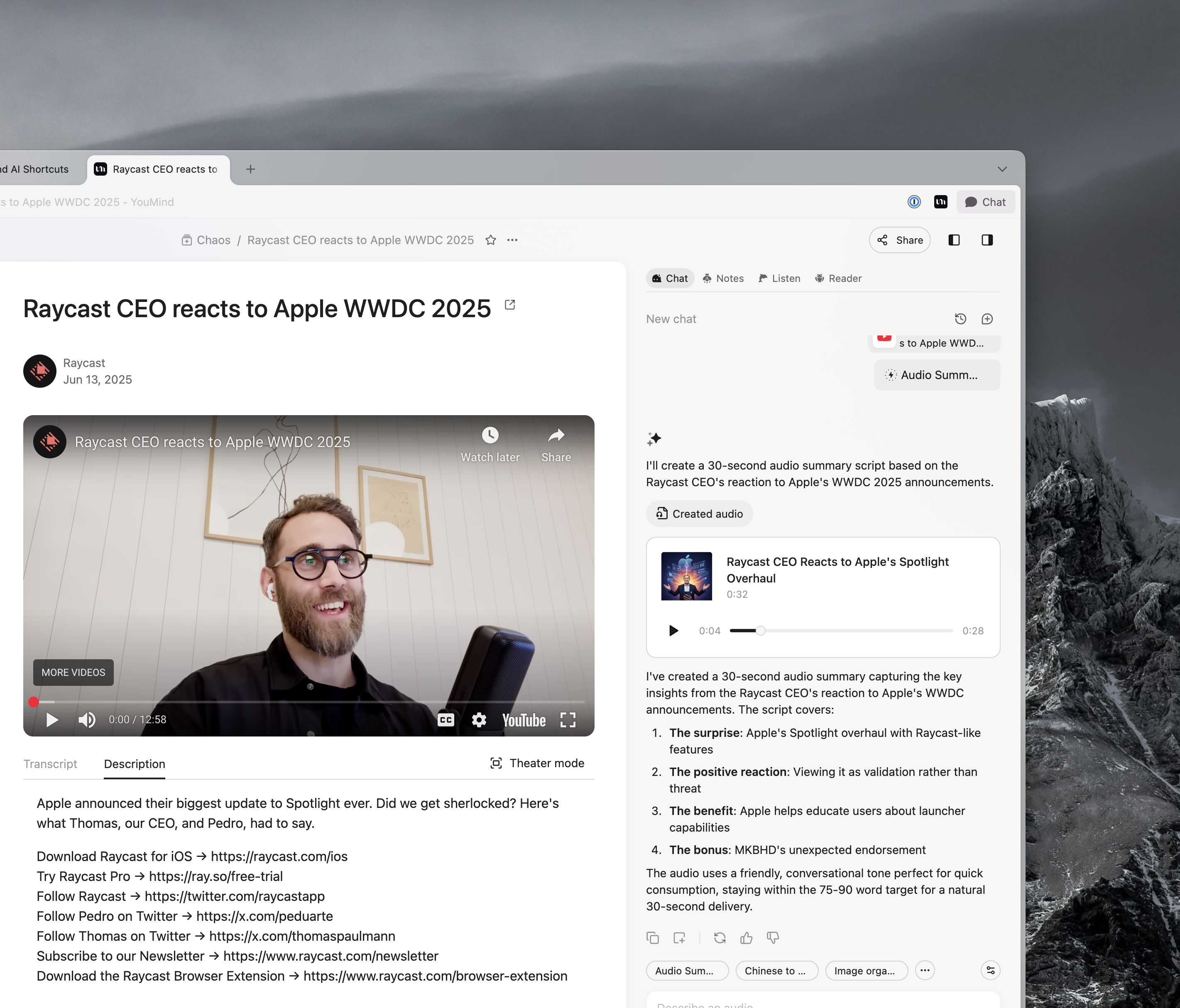The width and height of the screenshot is (1180, 1008).
Task: Click the Share button
Action: 900,240
